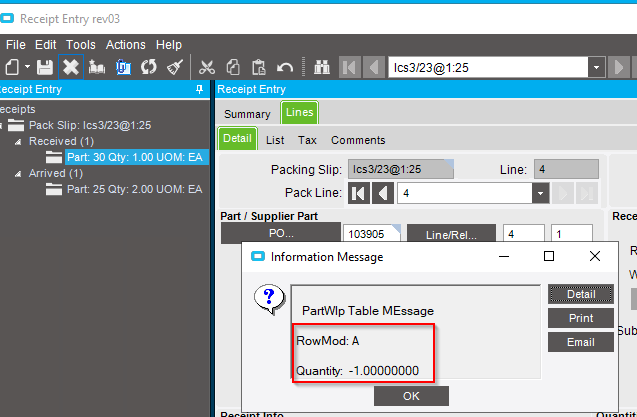This screenshot has height=417, width=637.
Task: Click the PO... button
Action: [281, 233]
